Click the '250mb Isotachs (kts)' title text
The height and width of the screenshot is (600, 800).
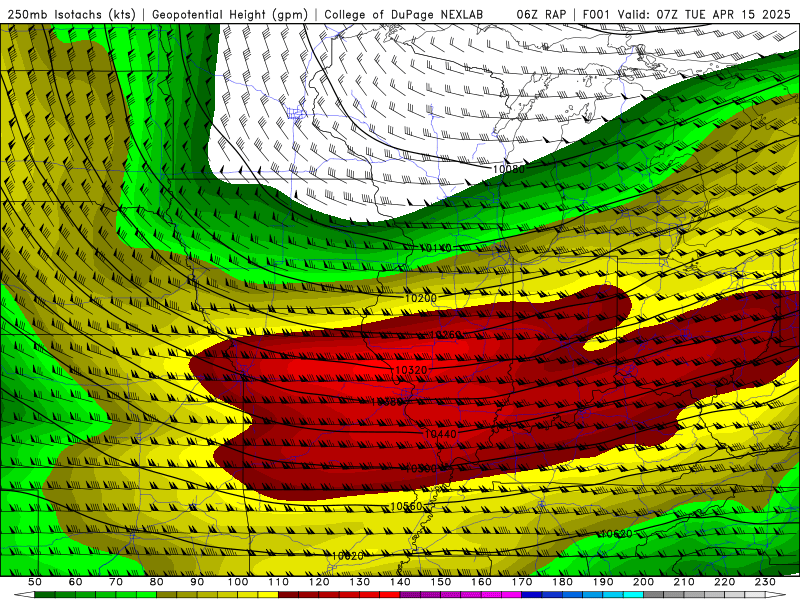pyautogui.click(x=71, y=15)
